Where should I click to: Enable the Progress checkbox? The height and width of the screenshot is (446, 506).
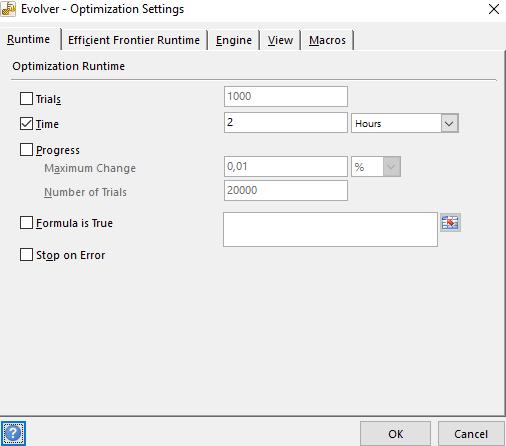point(26,150)
